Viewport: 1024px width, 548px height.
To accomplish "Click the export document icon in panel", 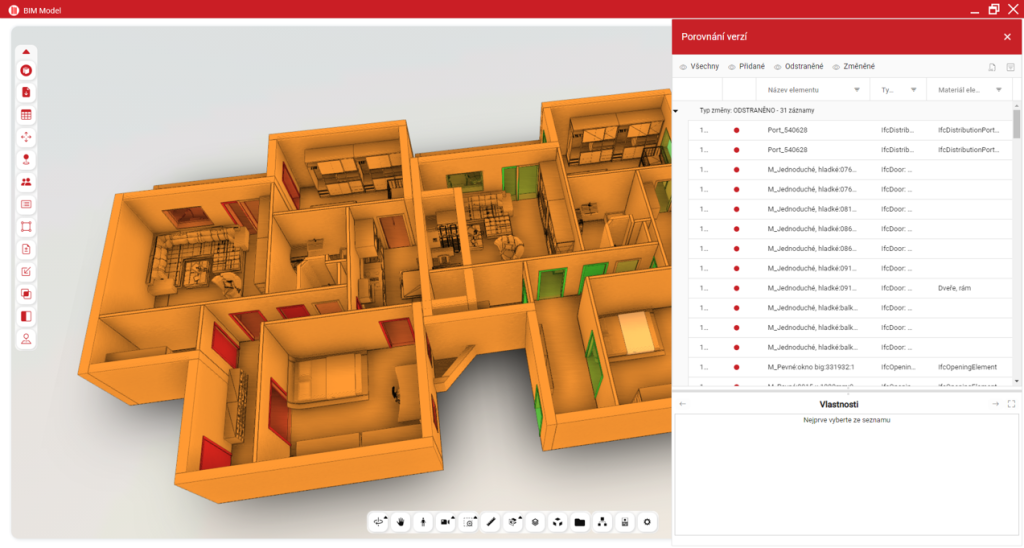I will (x=991, y=67).
